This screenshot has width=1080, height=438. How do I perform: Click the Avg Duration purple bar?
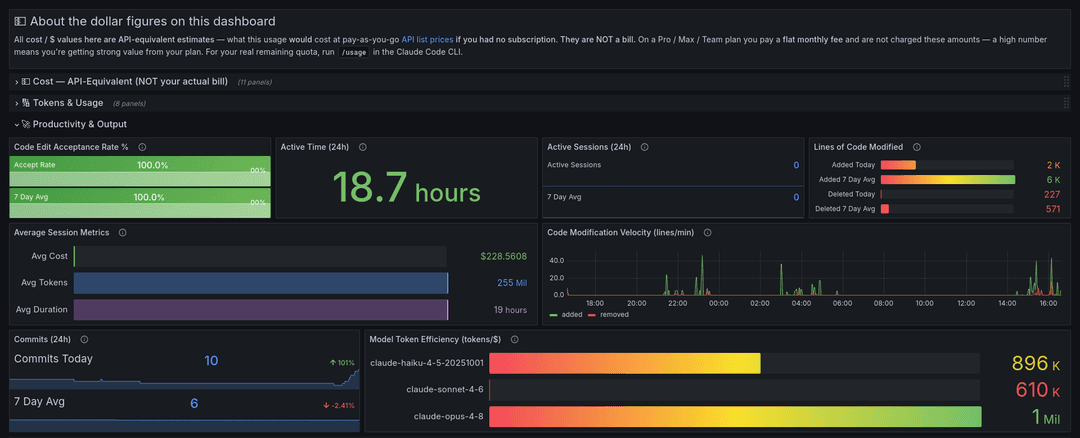click(x=261, y=310)
